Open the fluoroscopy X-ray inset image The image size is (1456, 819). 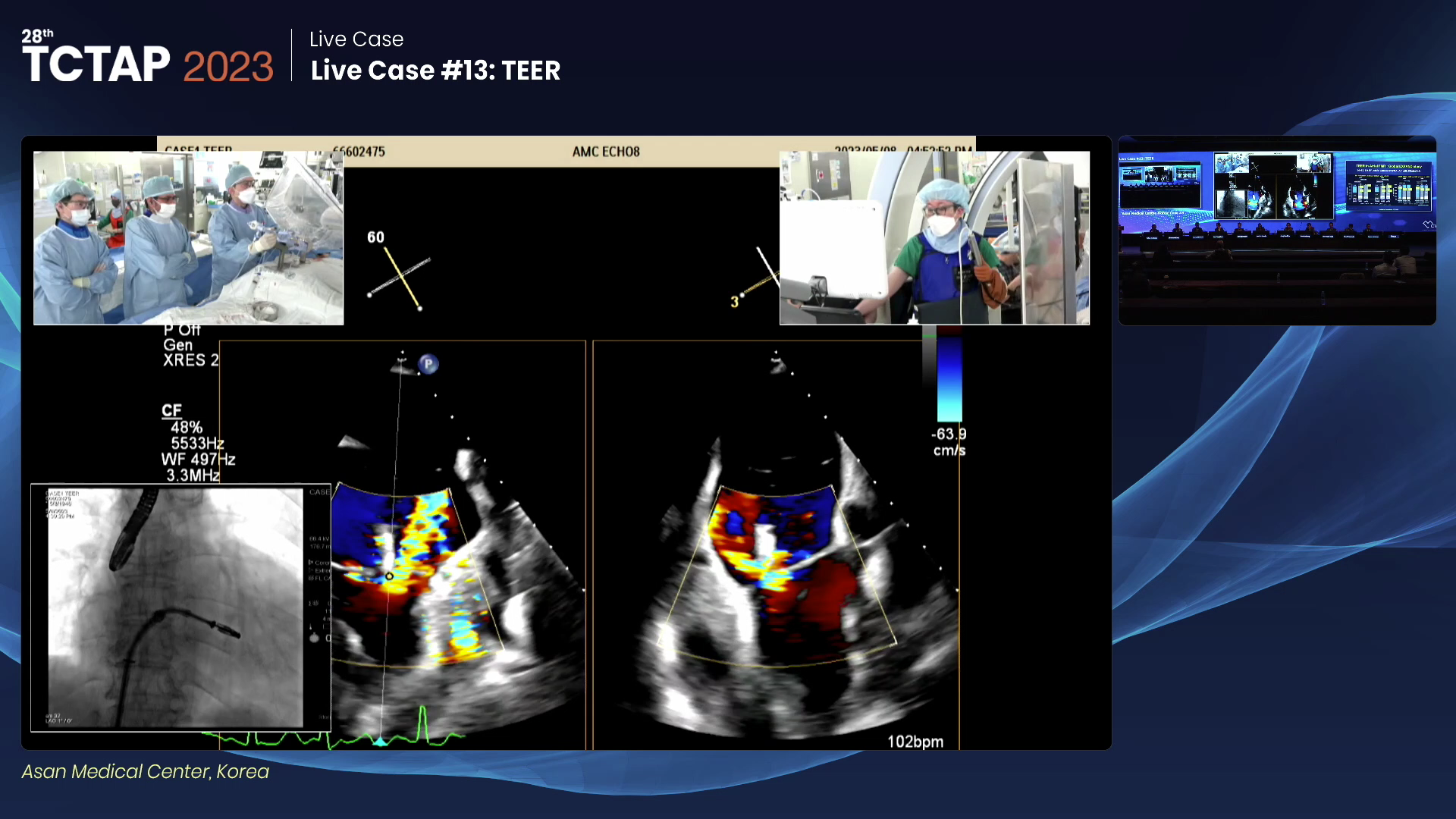(180, 607)
